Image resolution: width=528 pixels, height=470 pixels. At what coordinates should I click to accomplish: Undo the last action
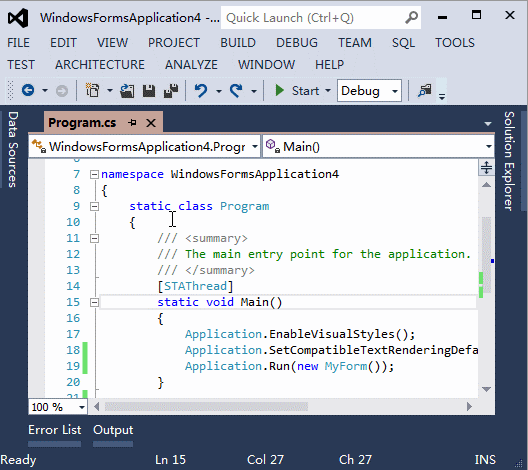[x=201, y=91]
